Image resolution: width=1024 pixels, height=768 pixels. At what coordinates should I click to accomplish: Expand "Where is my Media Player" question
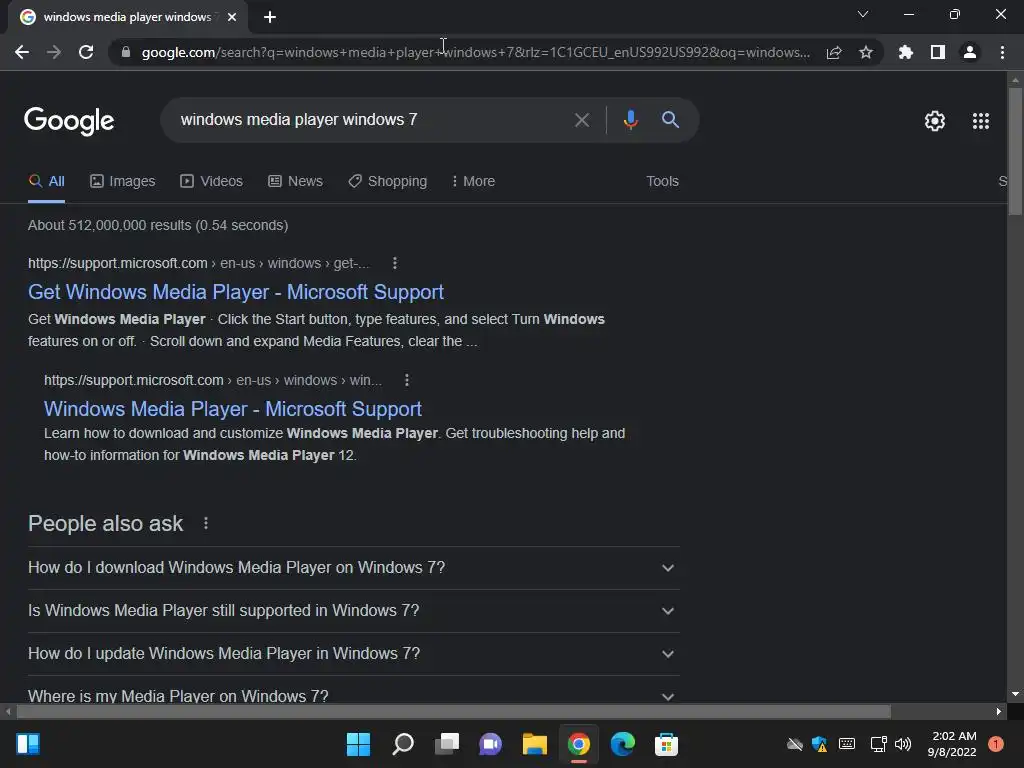353,692
